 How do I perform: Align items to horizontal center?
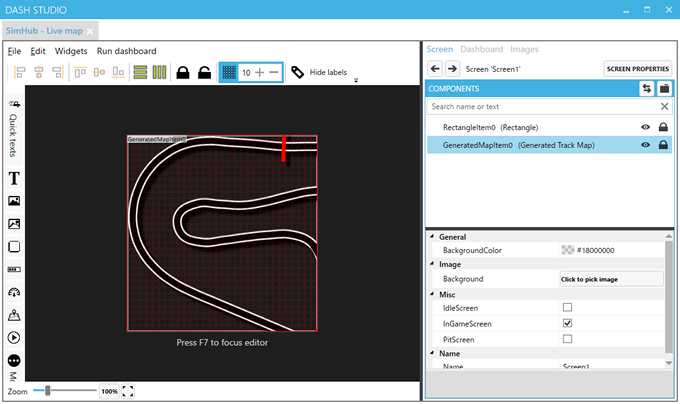pos(39,72)
